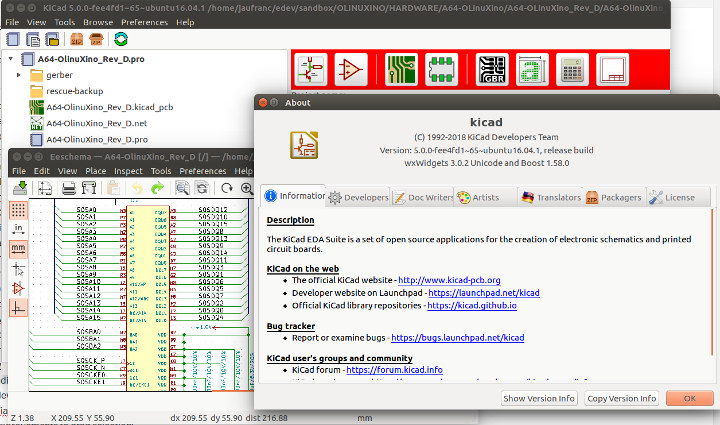The height and width of the screenshot is (425, 720).
Task: Click Save icon in Eeschema toolbar
Action: pos(20,188)
